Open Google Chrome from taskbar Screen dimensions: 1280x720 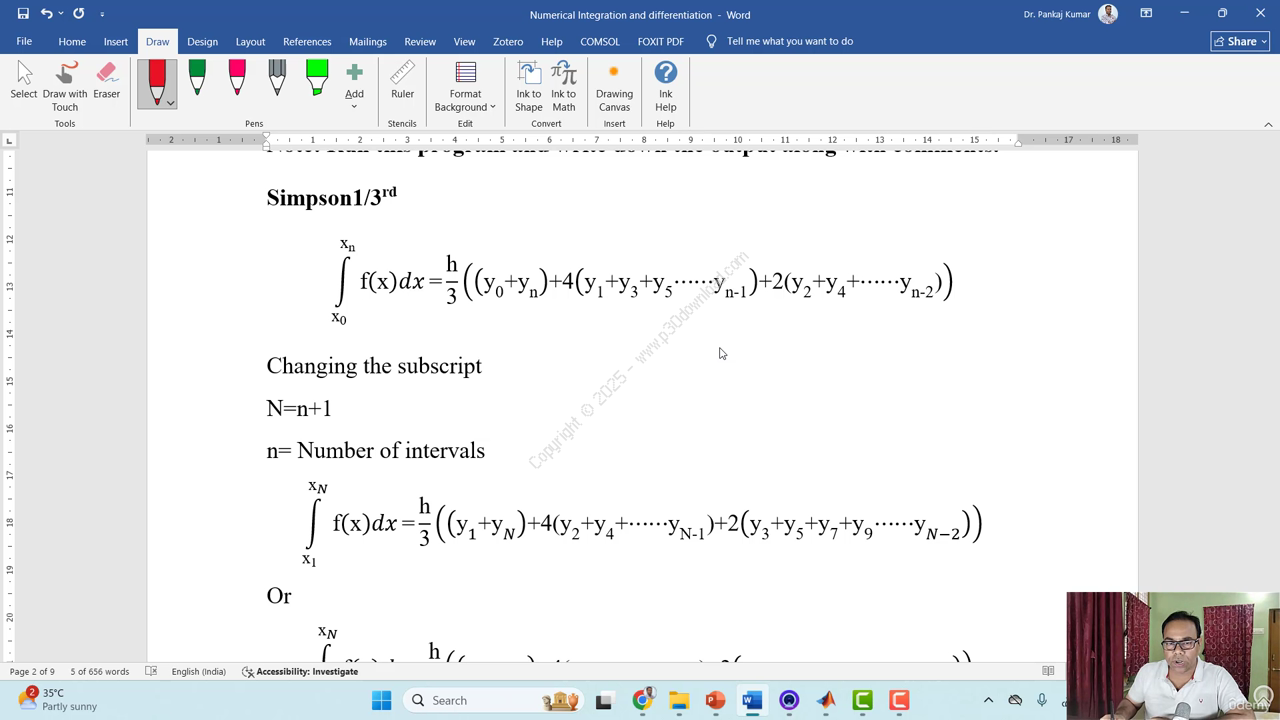(x=643, y=700)
